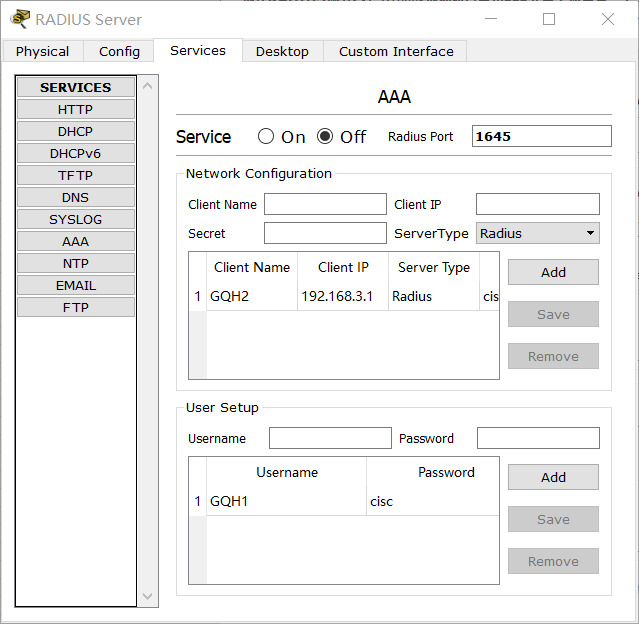
Task: Click the Client Name input field
Action: click(x=325, y=204)
